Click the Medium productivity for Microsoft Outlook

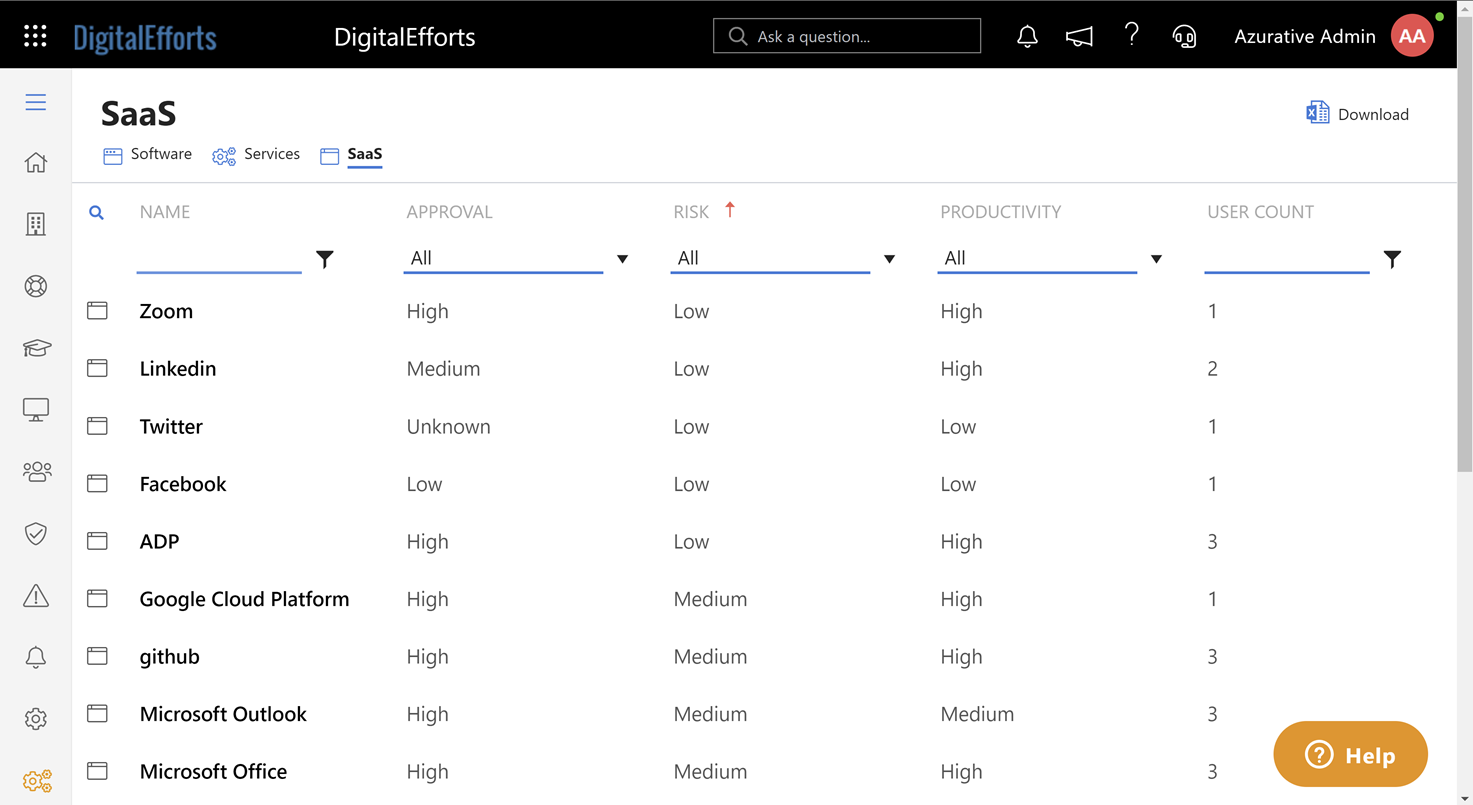977,714
